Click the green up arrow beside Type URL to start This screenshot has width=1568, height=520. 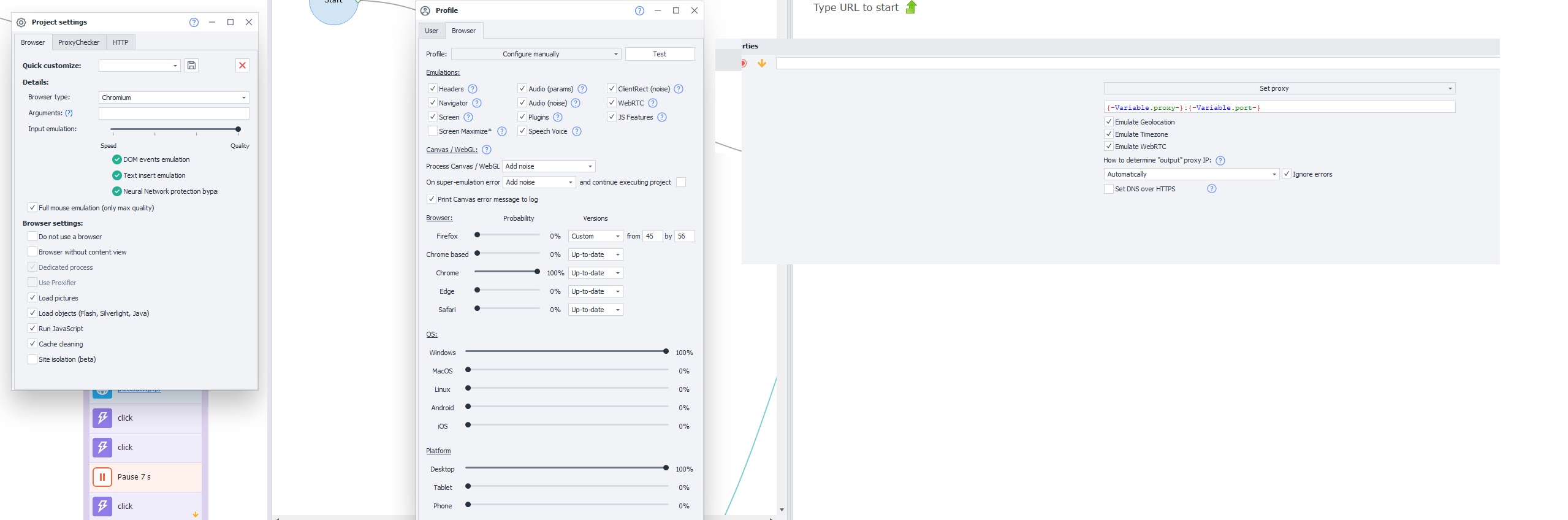(x=911, y=7)
